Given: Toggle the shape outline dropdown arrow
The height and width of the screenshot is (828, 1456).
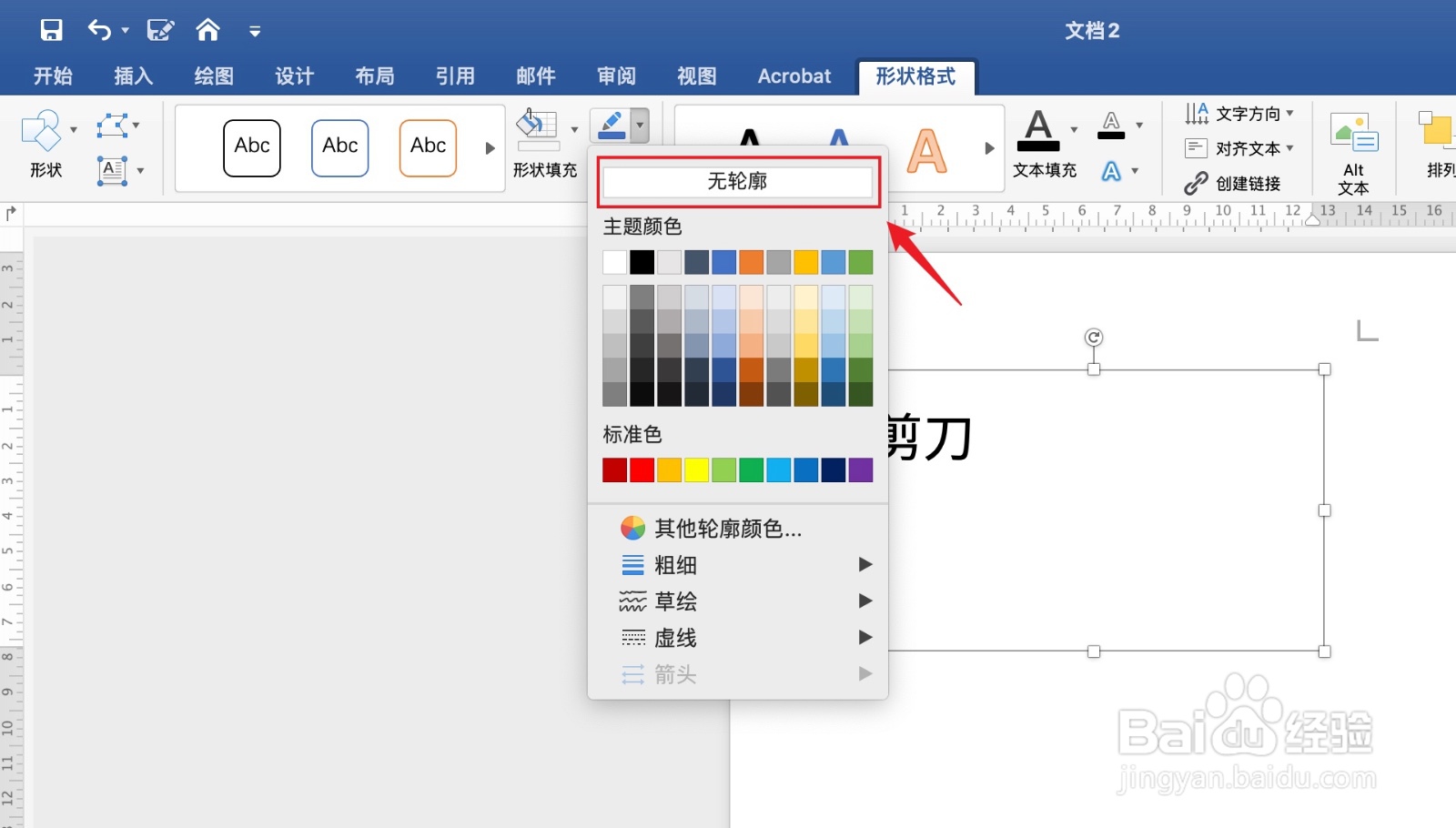Looking at the screenshot, I should [x=641, y=125].
